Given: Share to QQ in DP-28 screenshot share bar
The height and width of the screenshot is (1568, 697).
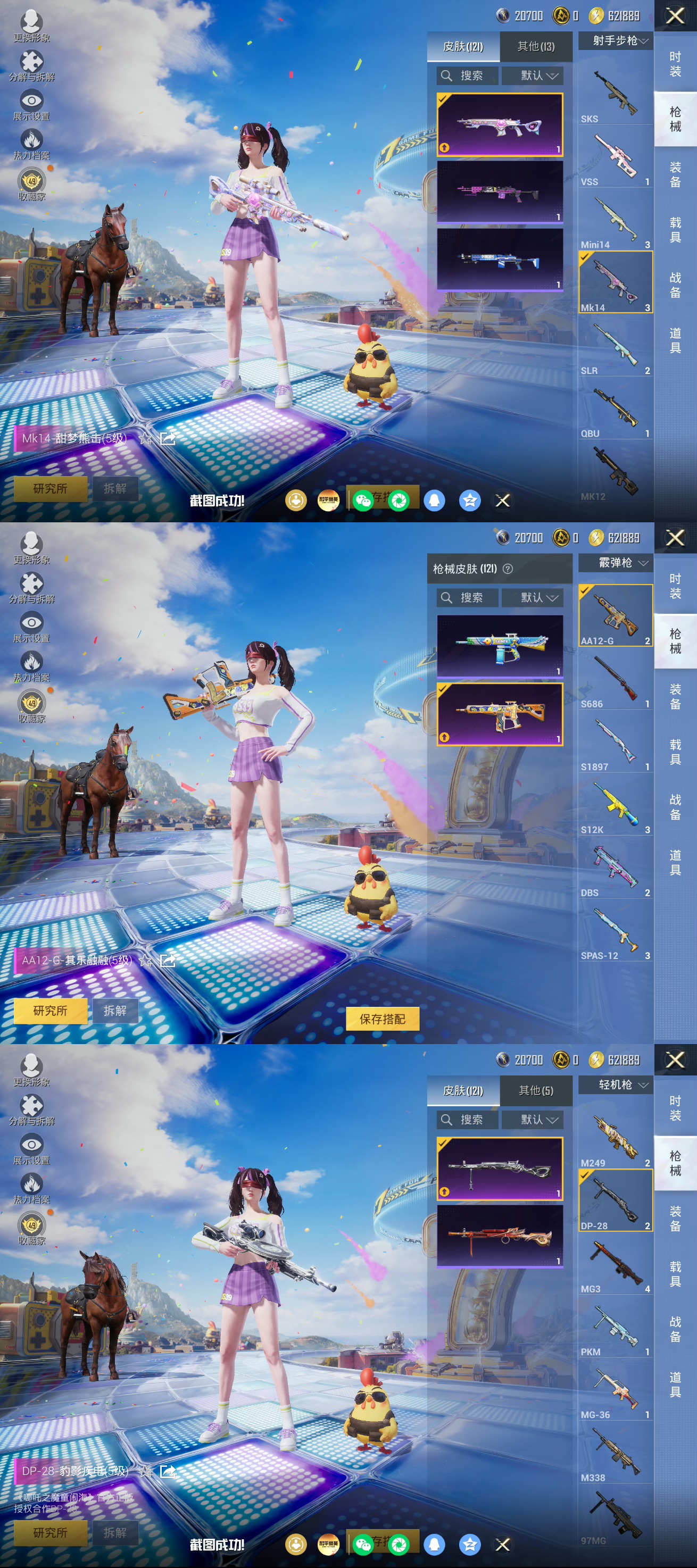Looking at the screenshot, I should tap(435, 1544).
